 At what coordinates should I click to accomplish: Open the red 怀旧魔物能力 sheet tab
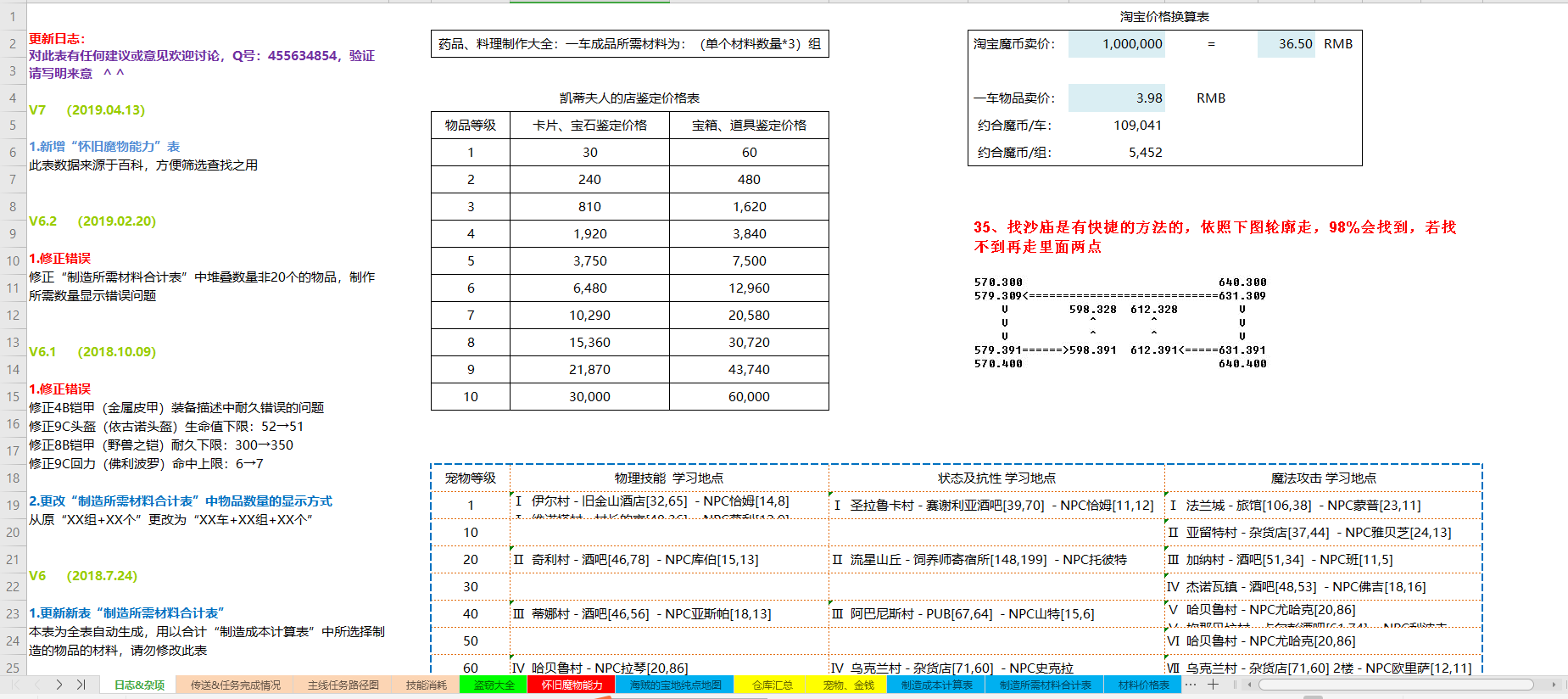point(572,685)
